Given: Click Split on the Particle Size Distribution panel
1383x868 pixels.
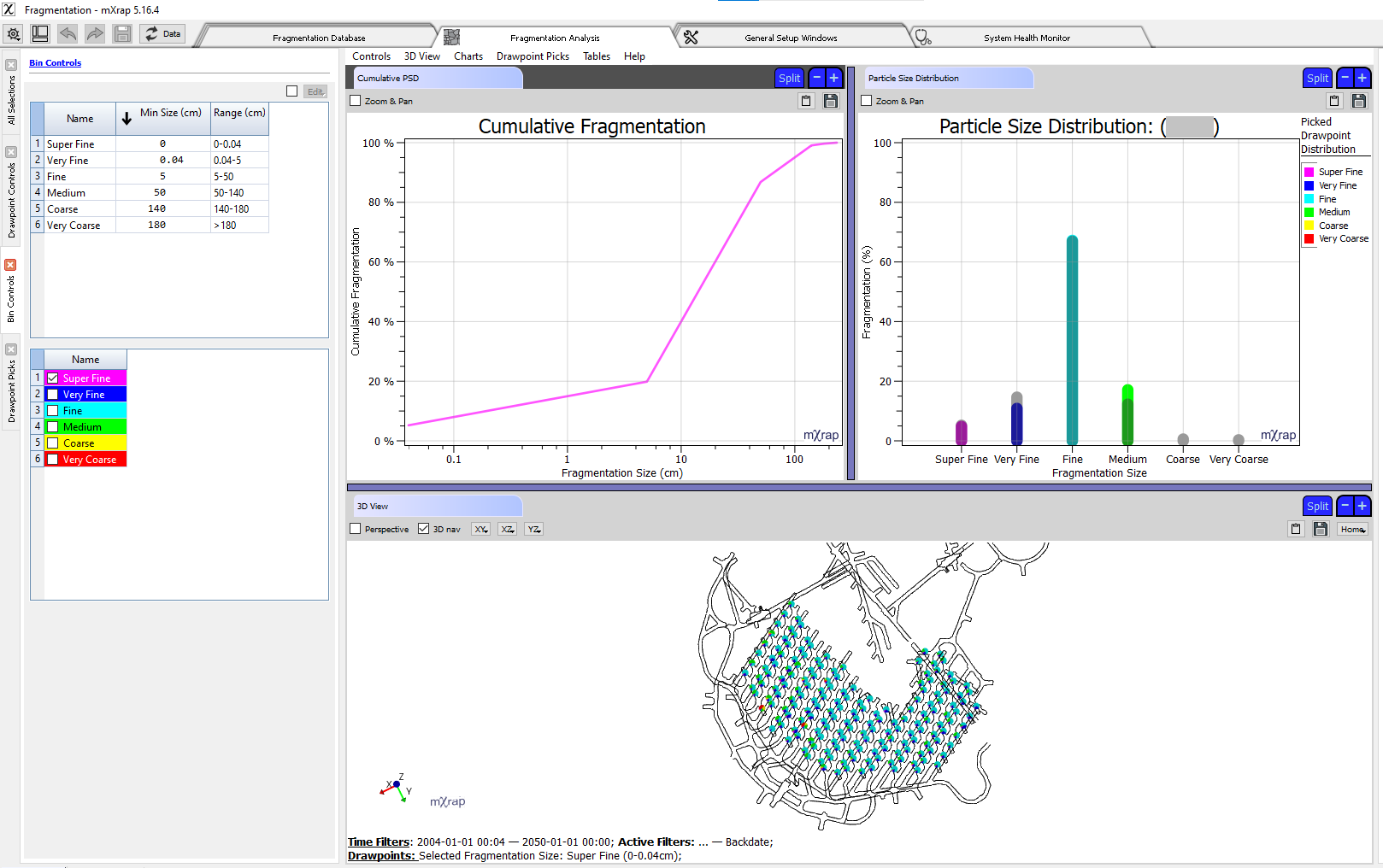Looking at the screenshot, I should (x=1317, y=77).
